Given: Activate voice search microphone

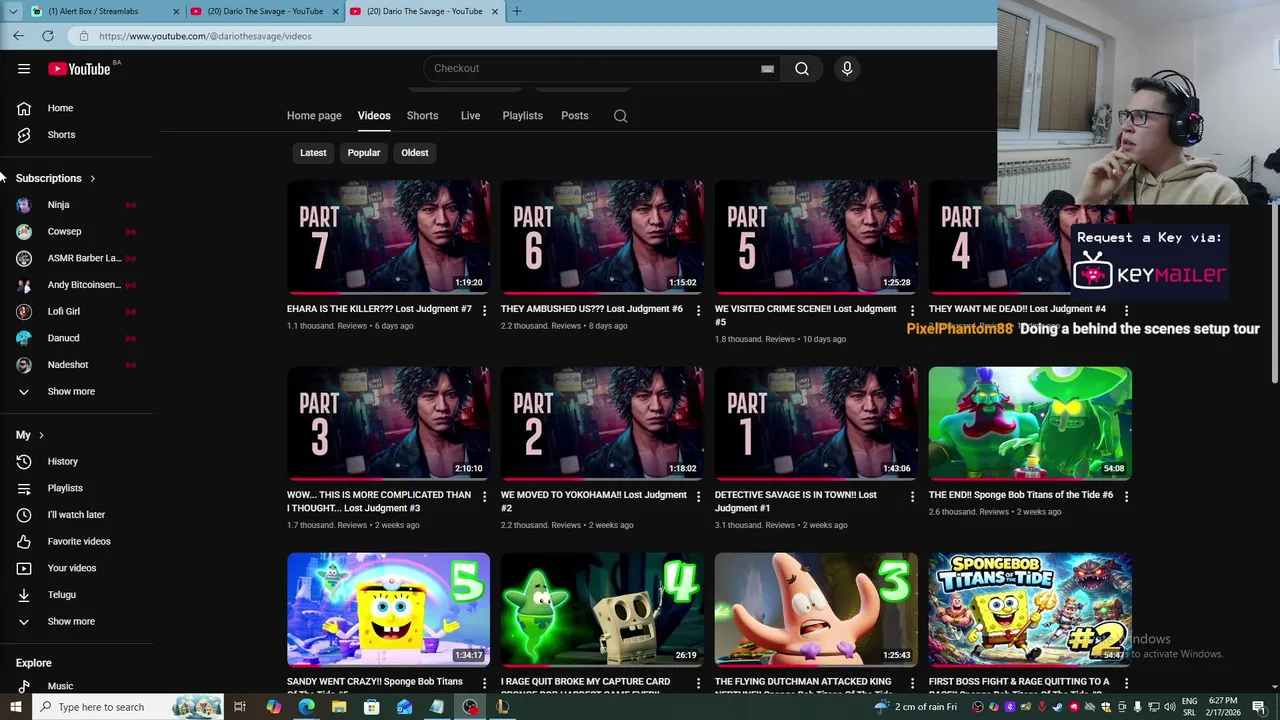Looking at the screenshot, I should pyautogui.click(x=847, y=68).
